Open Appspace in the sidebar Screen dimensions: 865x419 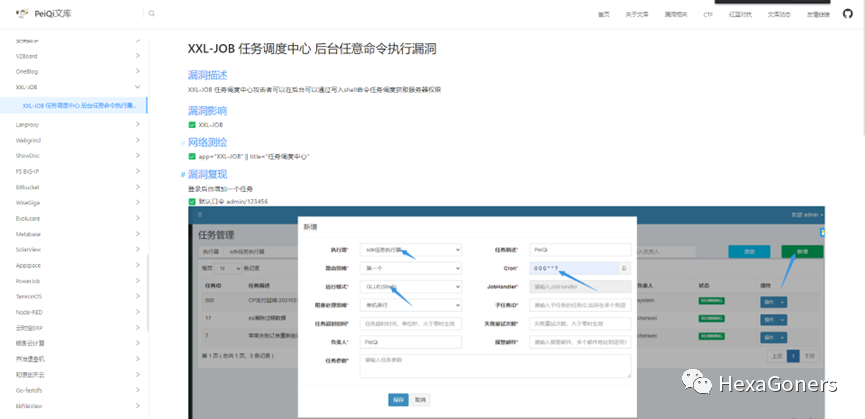pyautogui.click(x=28, y=265)
